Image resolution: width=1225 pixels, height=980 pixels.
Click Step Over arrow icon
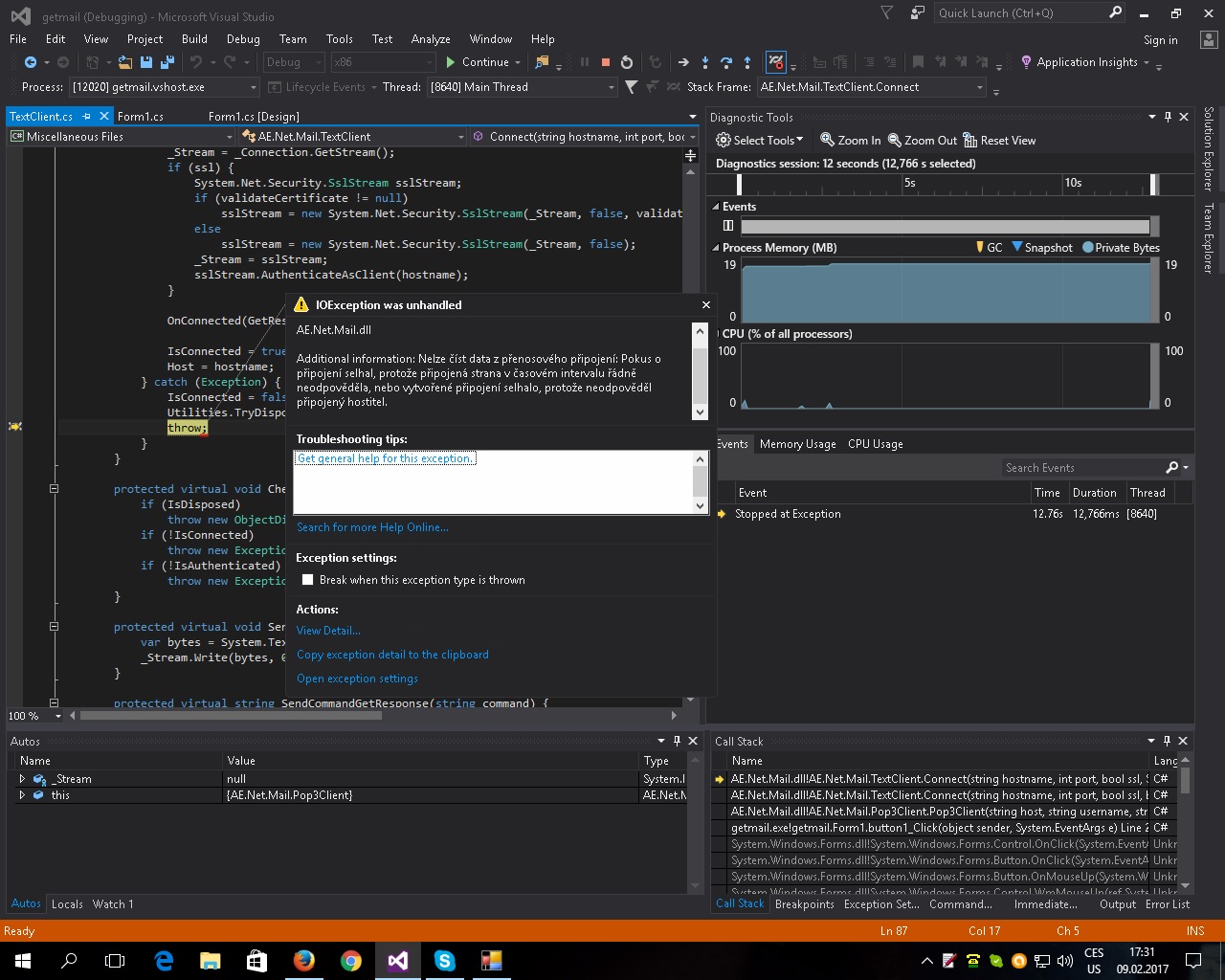coord(726,62)
